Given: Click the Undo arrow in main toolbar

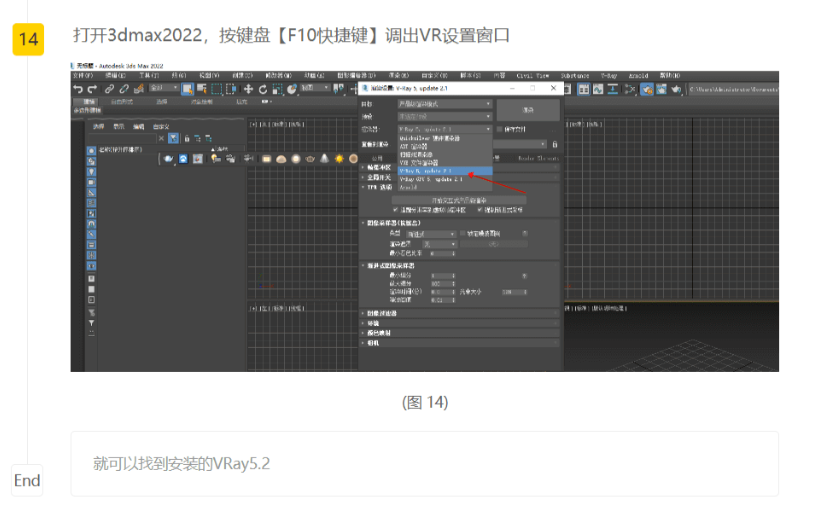Looking at the screenshot, I should point(78,89).
